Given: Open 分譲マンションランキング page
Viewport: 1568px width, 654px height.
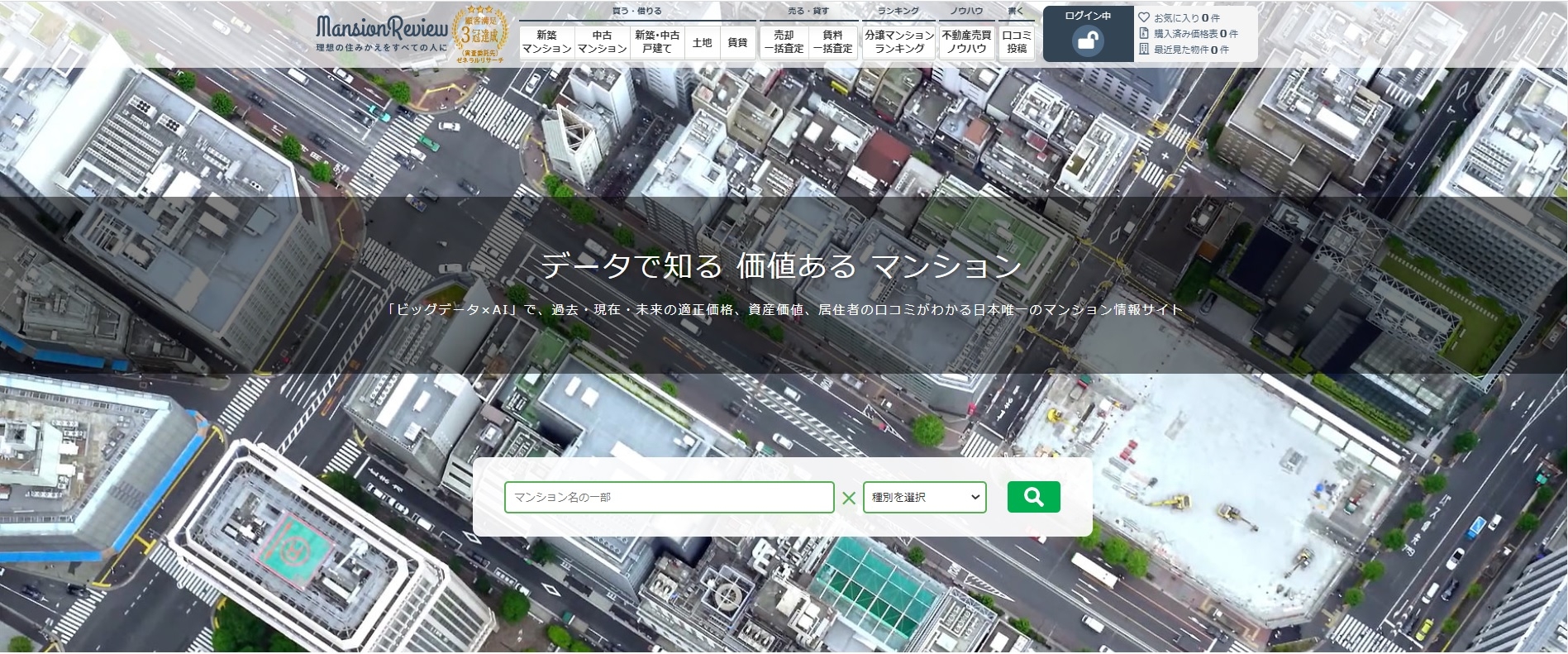Looking at the screenshot, I should 899,42.
